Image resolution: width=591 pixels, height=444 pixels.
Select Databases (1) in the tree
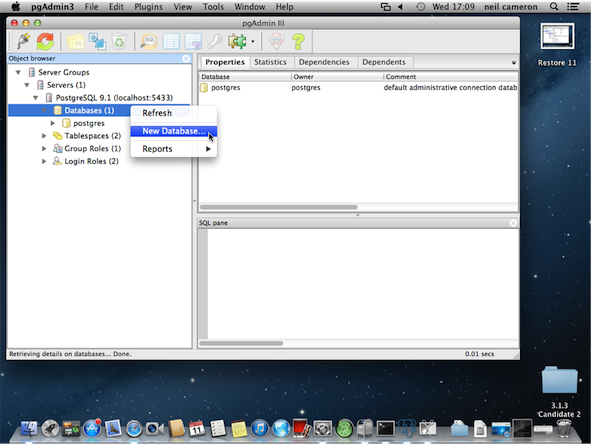[89, 110]
